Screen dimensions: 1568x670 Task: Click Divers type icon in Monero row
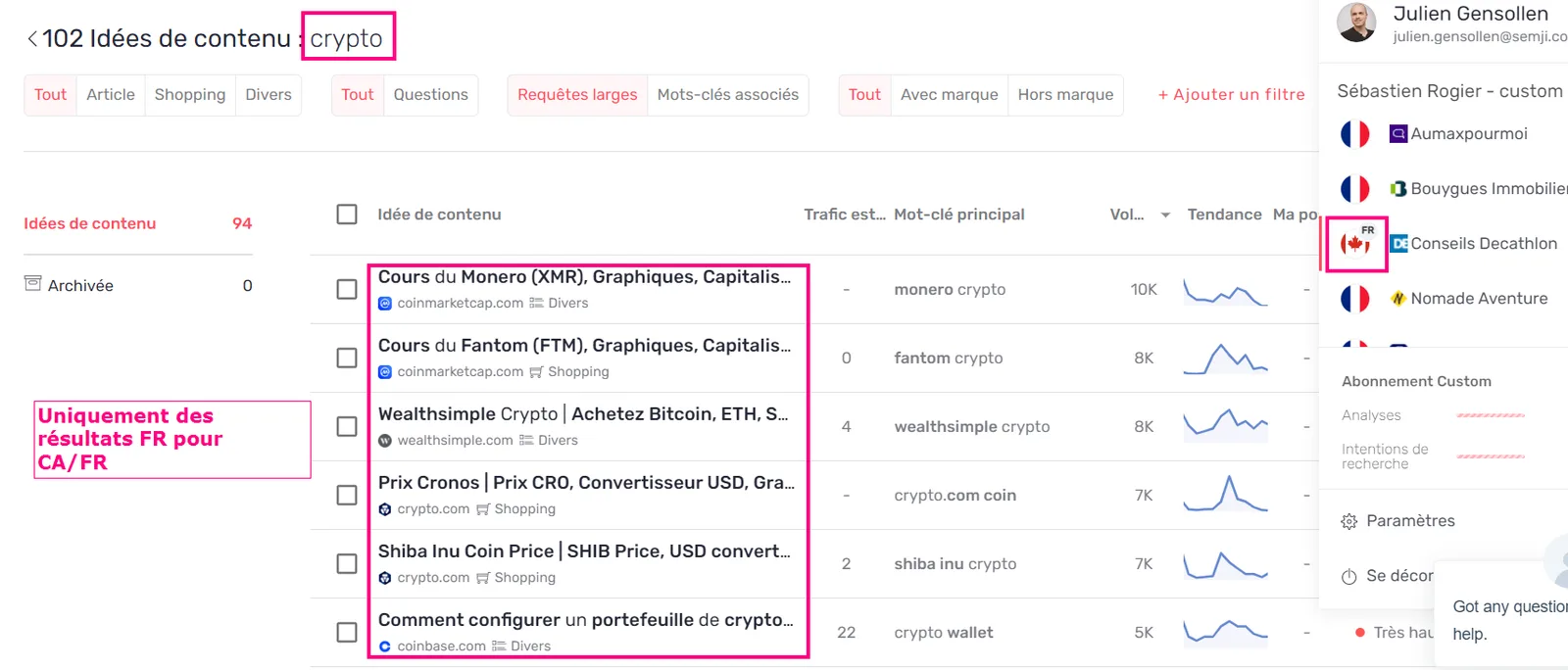point(536,304)
